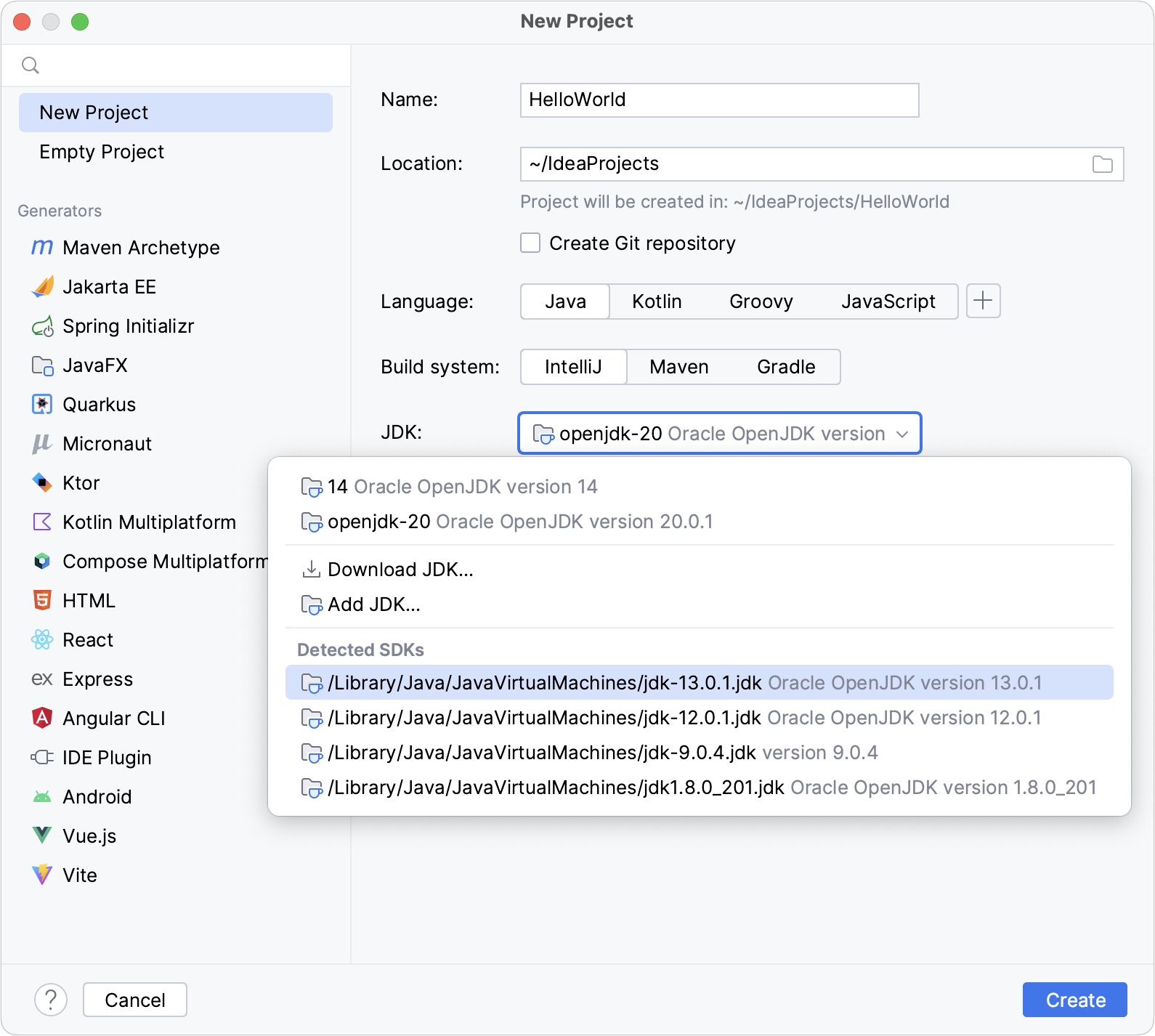Open the Quarkus generator label

coord(100,405)
